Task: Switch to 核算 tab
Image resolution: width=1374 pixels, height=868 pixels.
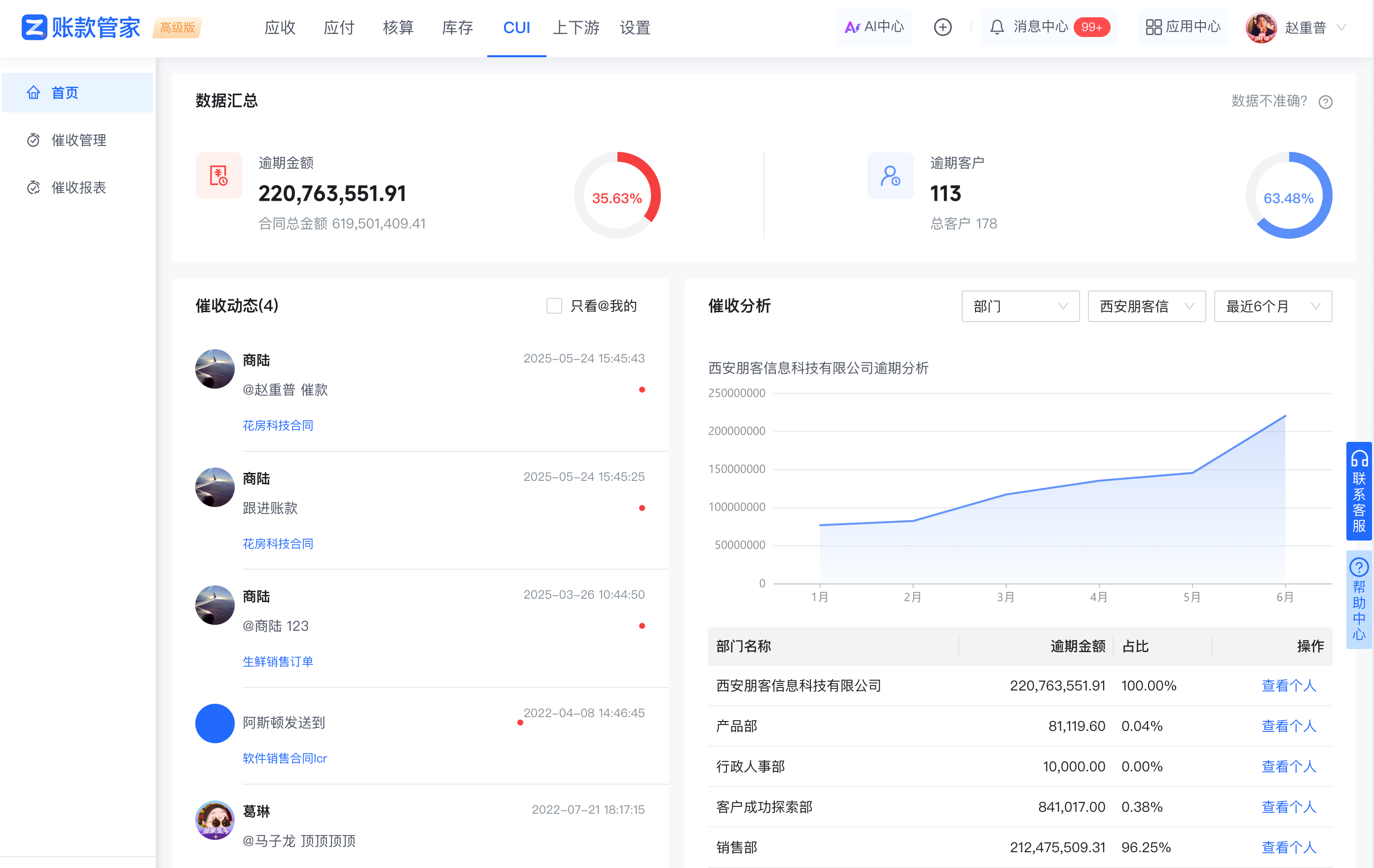Action: point(398,28)
